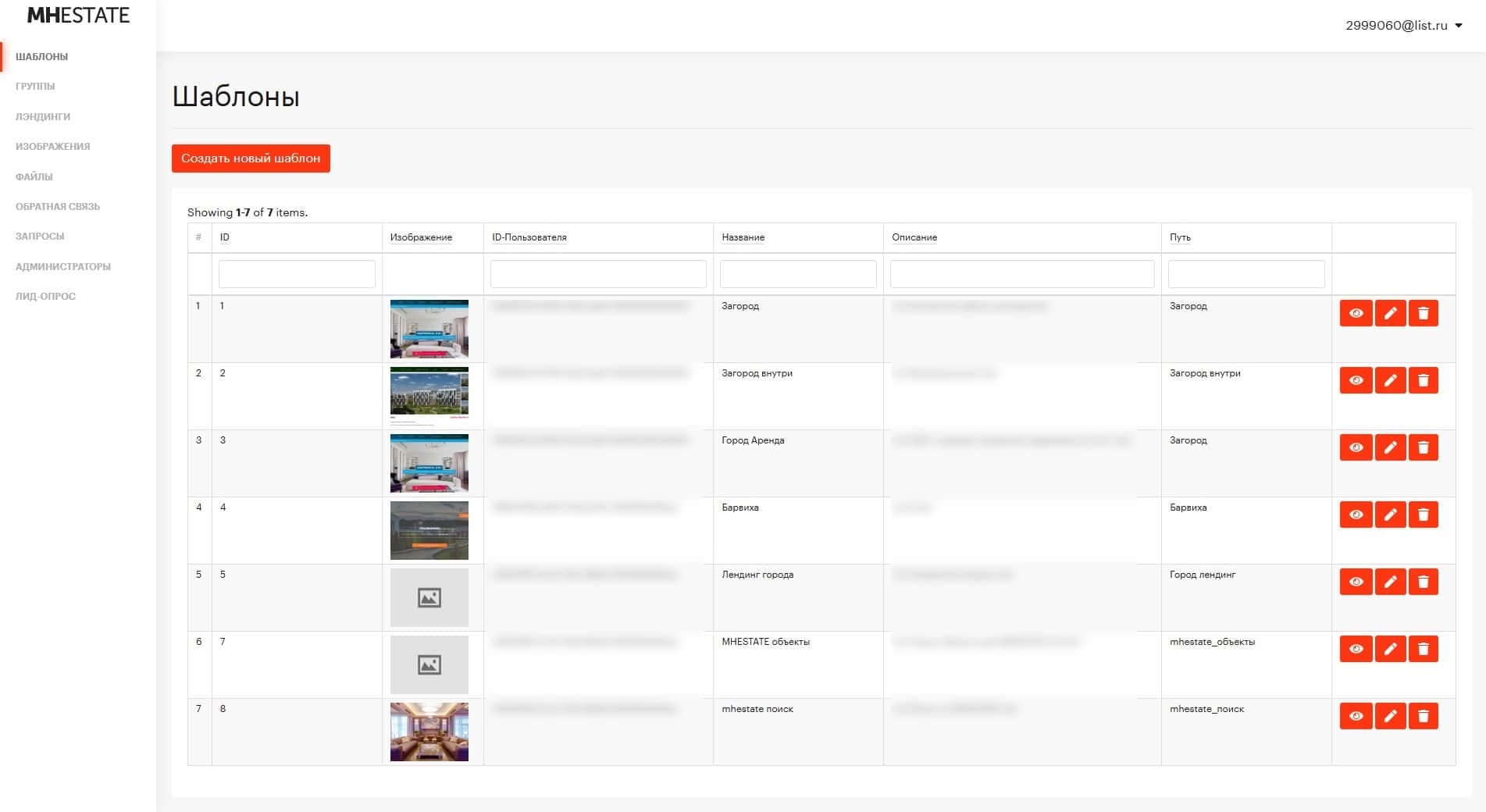This screenshot has height=812, width=1486.
Task: Edit the Загород внутри template with pencil icon
Action: click(x=1390, y=380)
